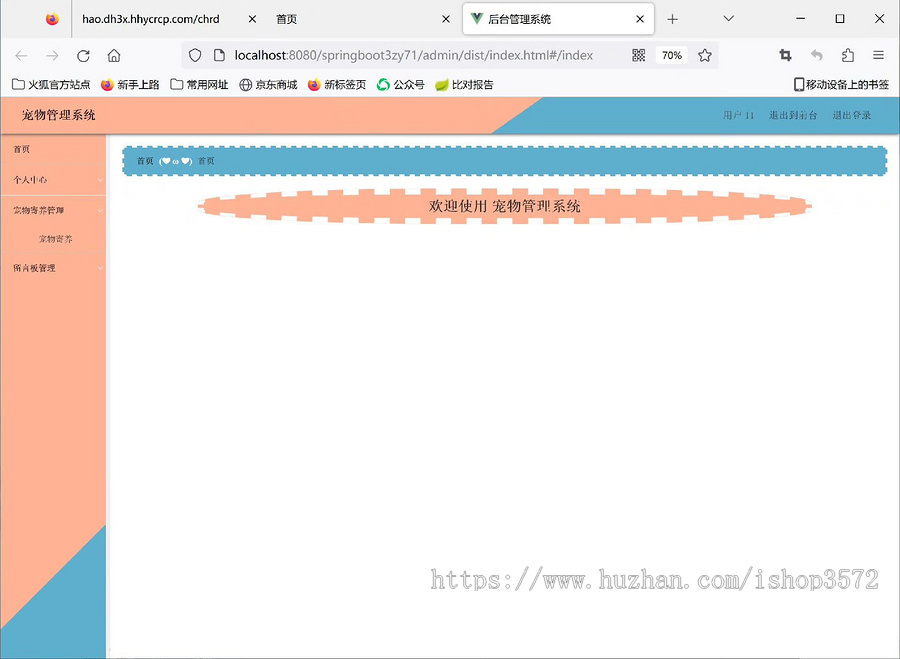Click the last 首页 breadcrumb item
Screen dimensions: 900x659
(x=206, y=161)
